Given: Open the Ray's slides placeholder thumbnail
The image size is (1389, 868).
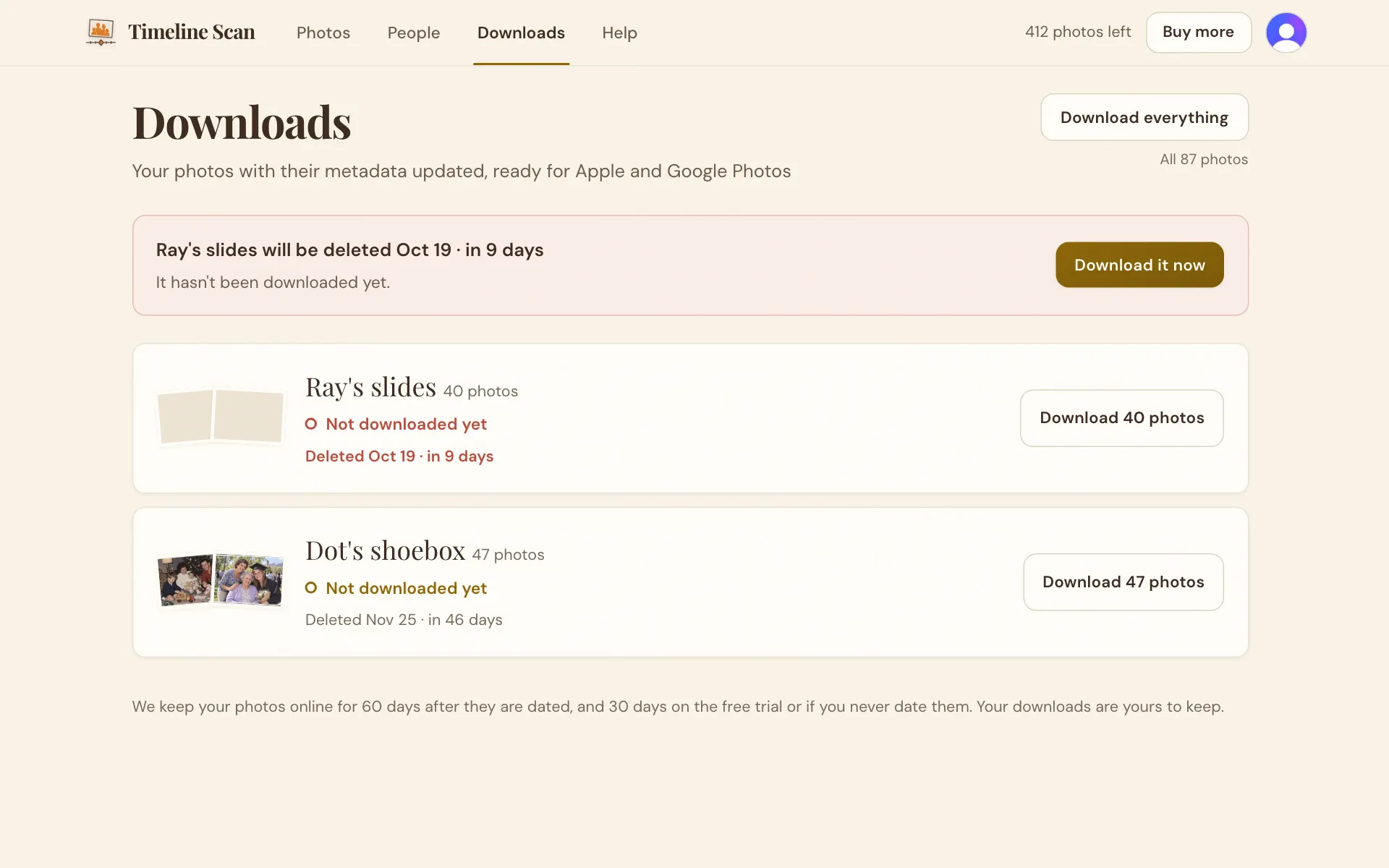Looking at the screenshot, I should pos(221,416).
